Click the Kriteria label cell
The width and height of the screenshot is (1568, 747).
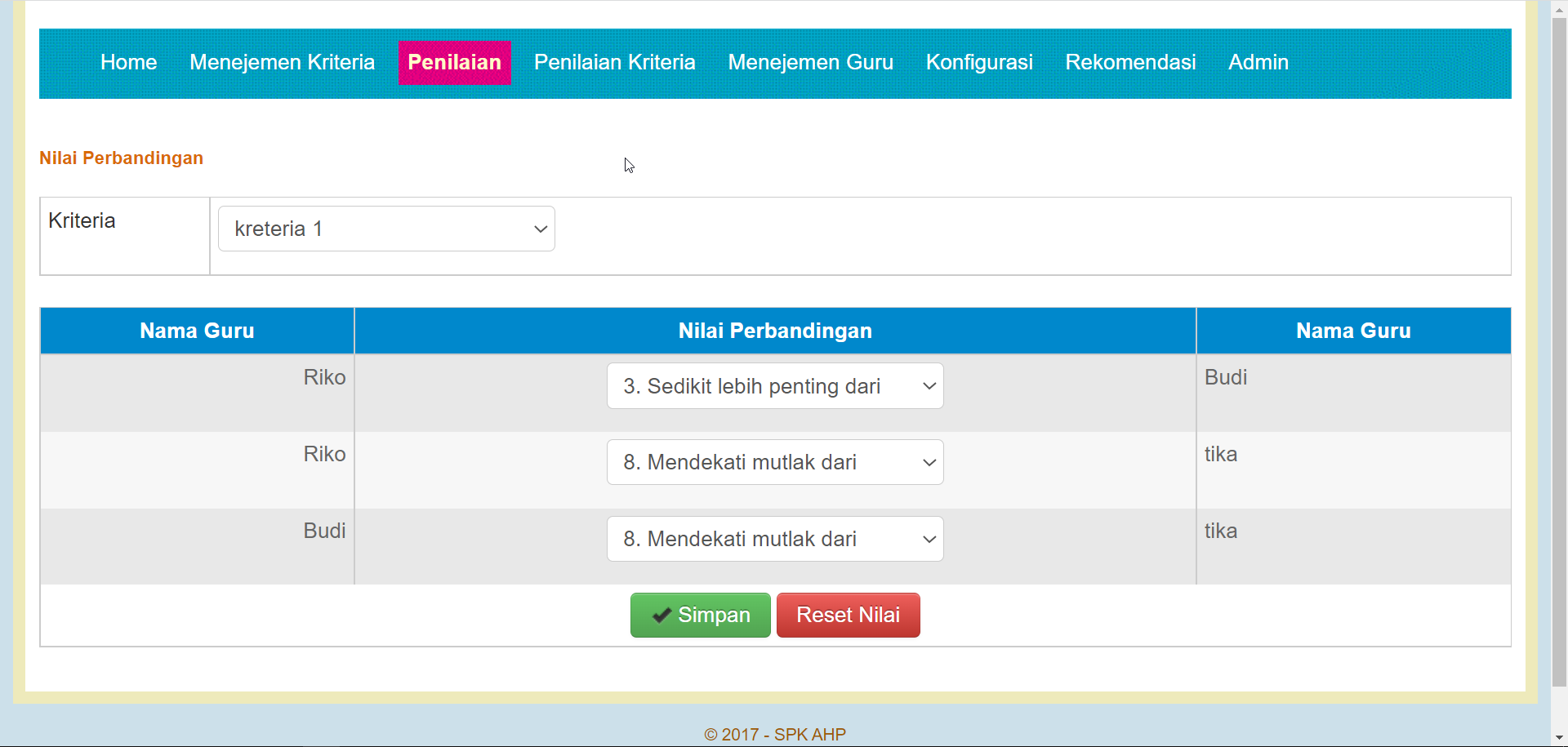coord(125,236)
